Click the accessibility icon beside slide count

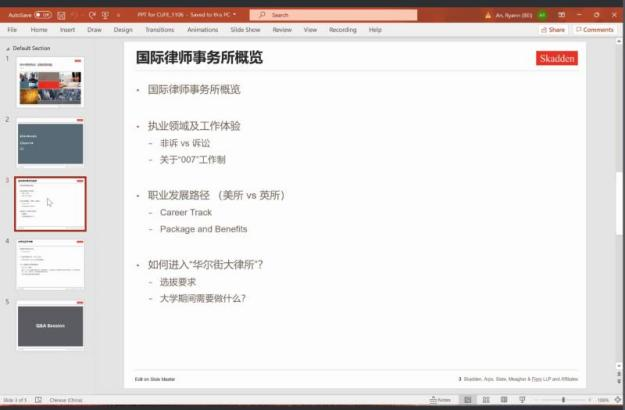tap(38, 400)
